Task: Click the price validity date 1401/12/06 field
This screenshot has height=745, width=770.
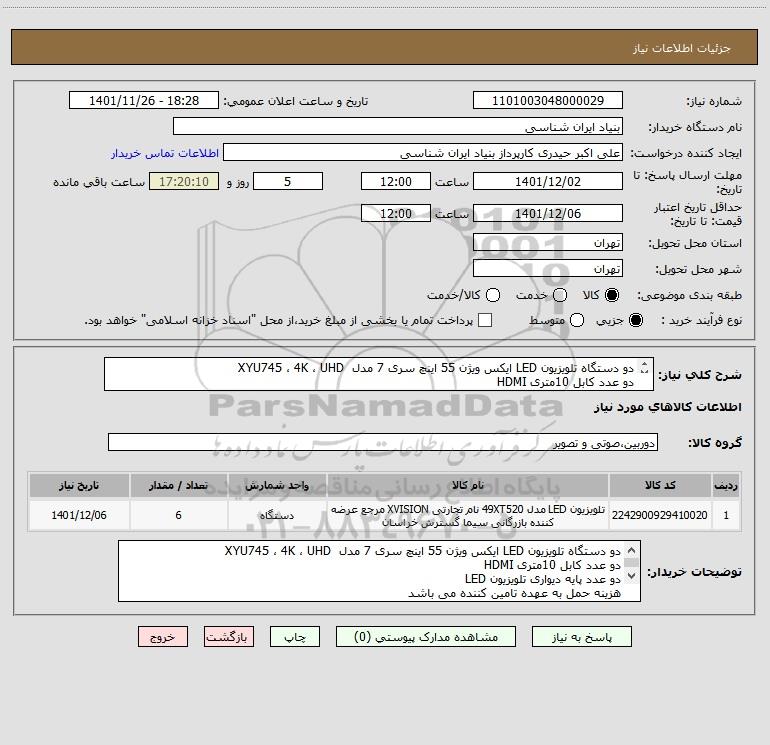Action: pyautogui.click(x=548, y=213)
